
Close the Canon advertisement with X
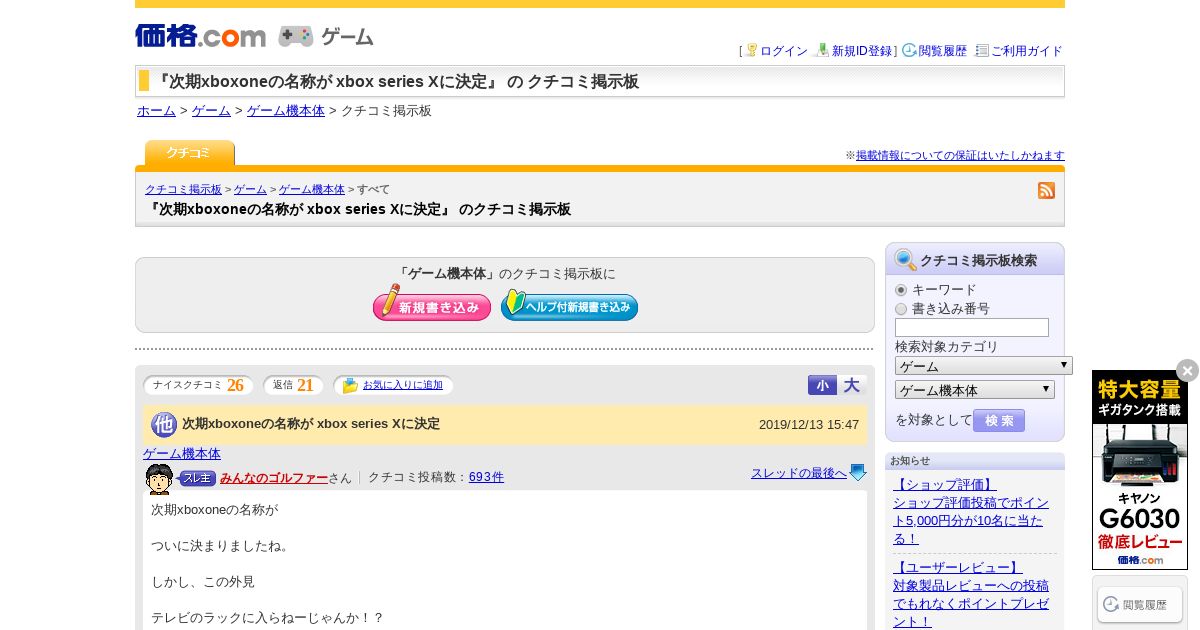[1187, 370]
